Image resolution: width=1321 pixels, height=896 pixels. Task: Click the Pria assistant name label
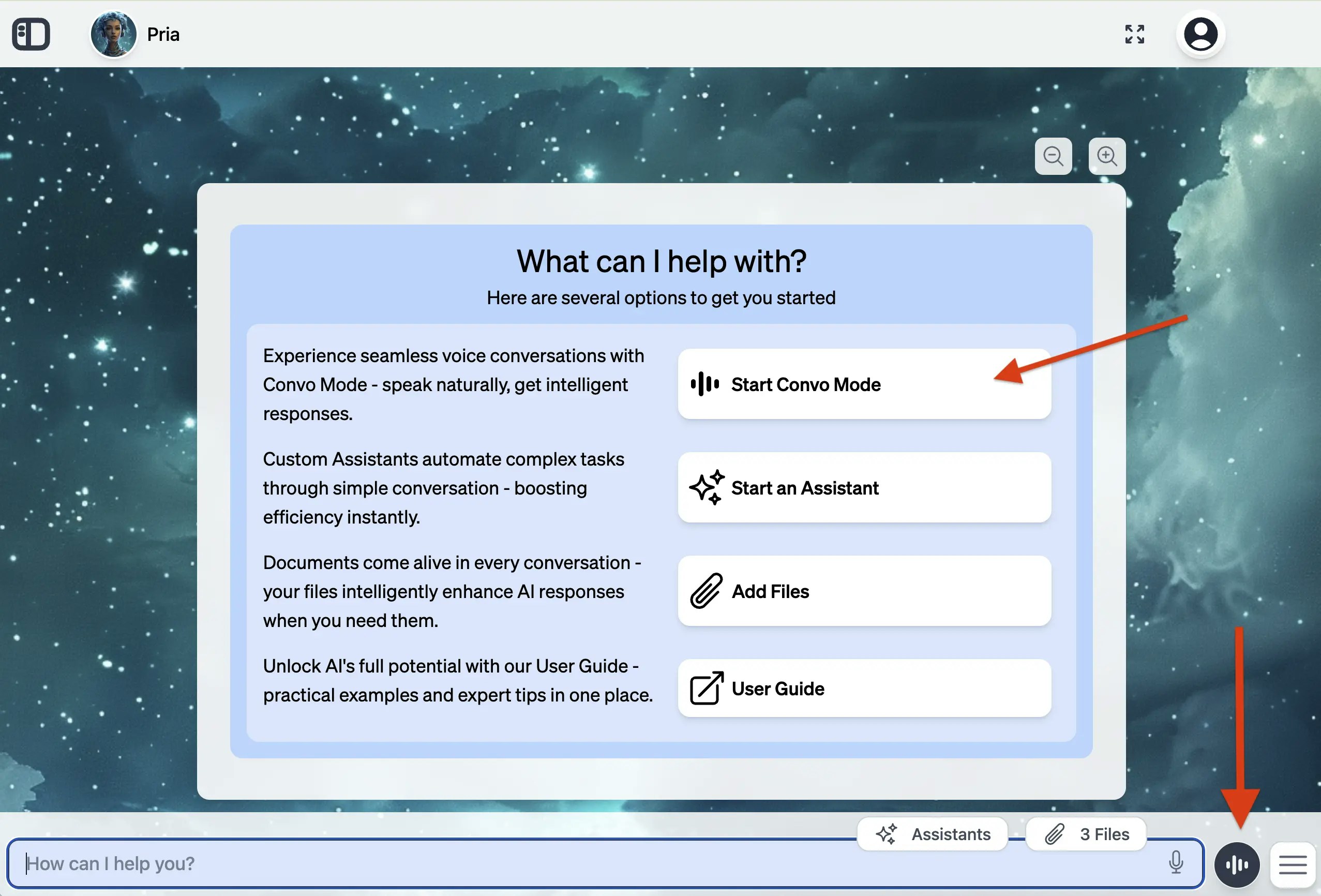[x=163, y=34]
